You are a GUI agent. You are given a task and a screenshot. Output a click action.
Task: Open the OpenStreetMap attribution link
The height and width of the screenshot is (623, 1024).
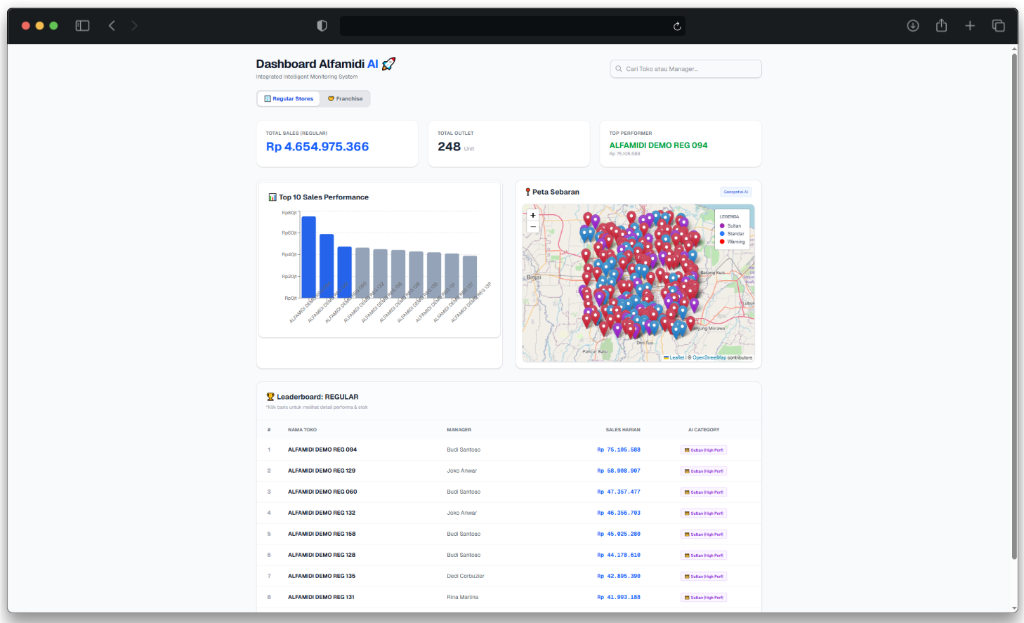point(709,357)
